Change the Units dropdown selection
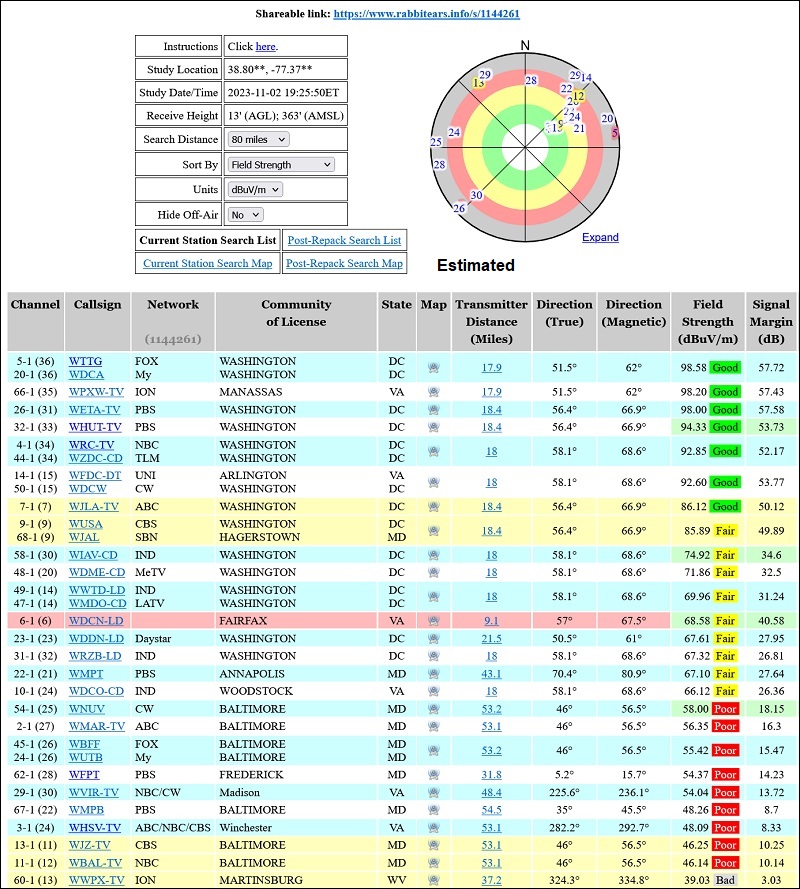The height and width of the screenshot is (889, 800). pos(255,190)
